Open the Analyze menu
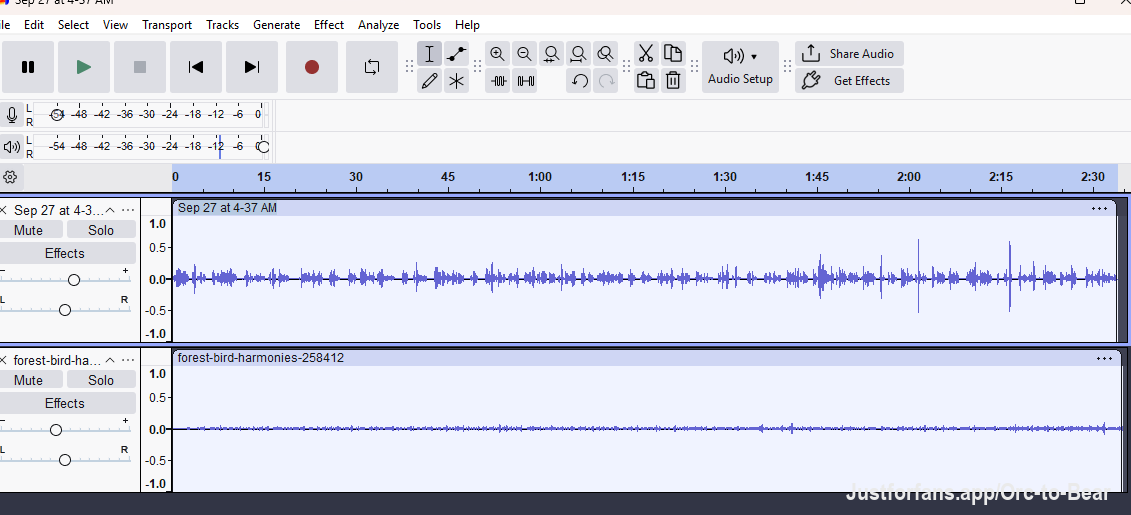 (378, 25)
